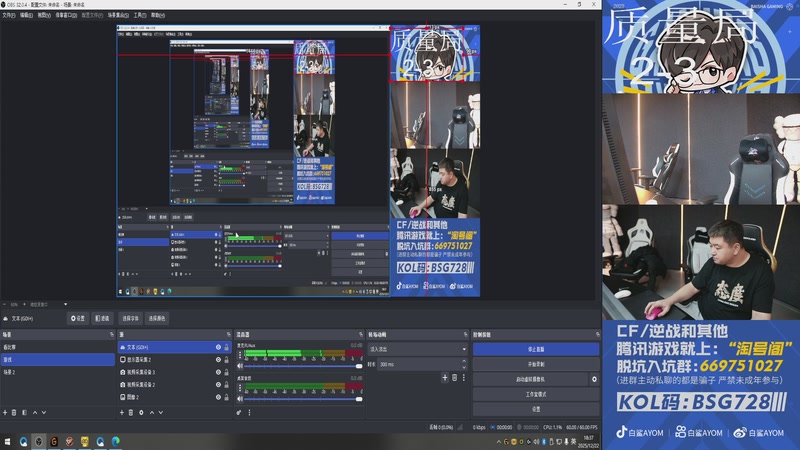Move scene down with Scenes down arrow
The width and height of the screenshot is (800, 450).
coord(44,412)
